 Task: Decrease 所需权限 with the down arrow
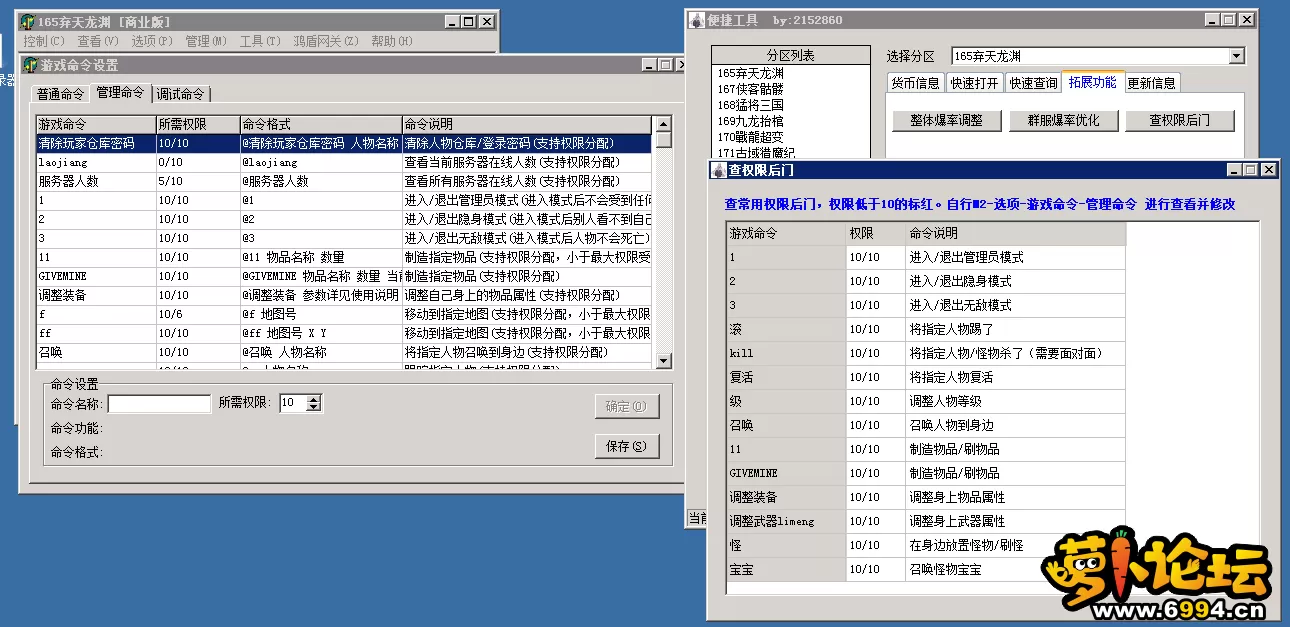[x=314, y=407]
